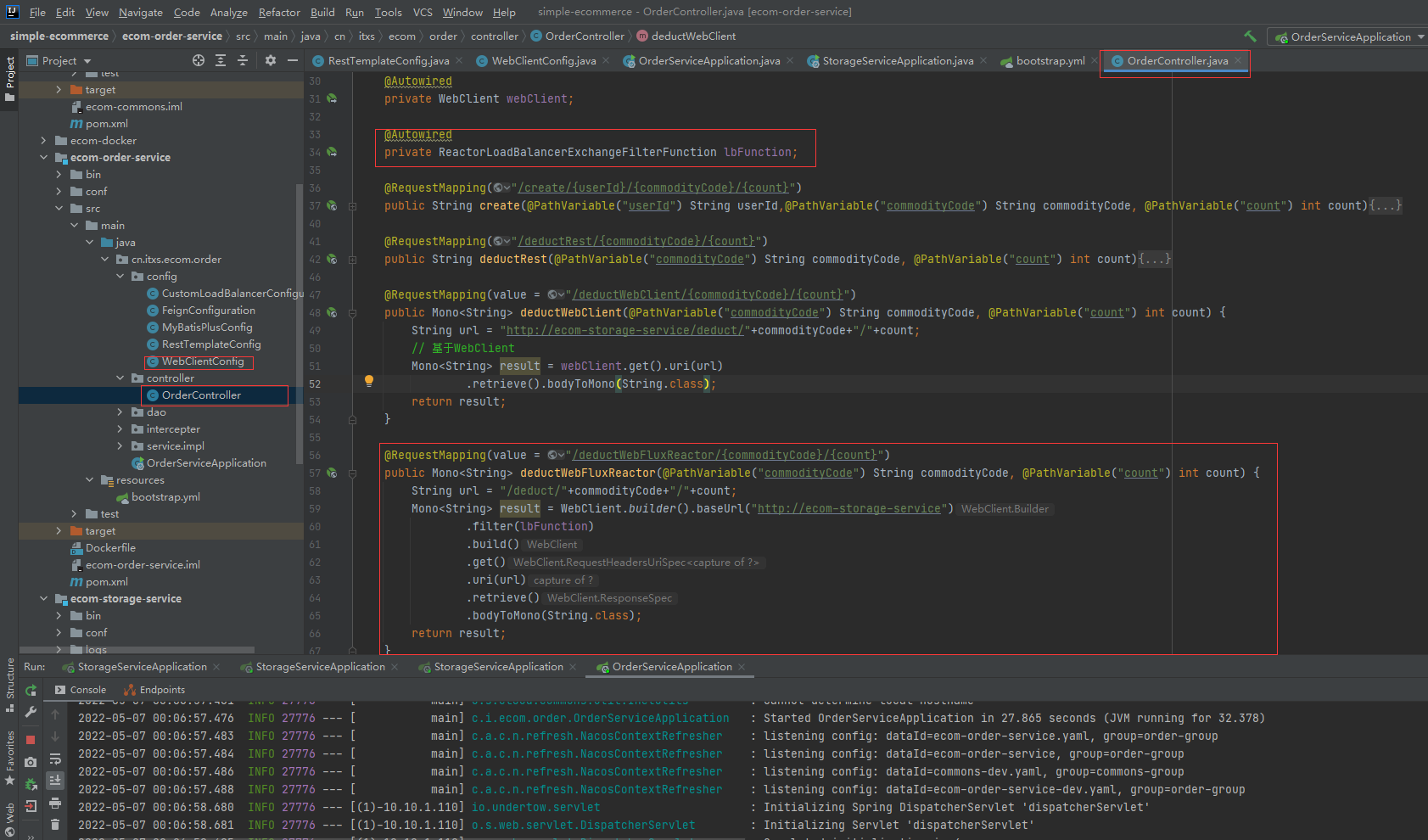The image size is (1428, 840).
Task: Click the wrench icon in Run toolbar
Action: coord(31,713)
